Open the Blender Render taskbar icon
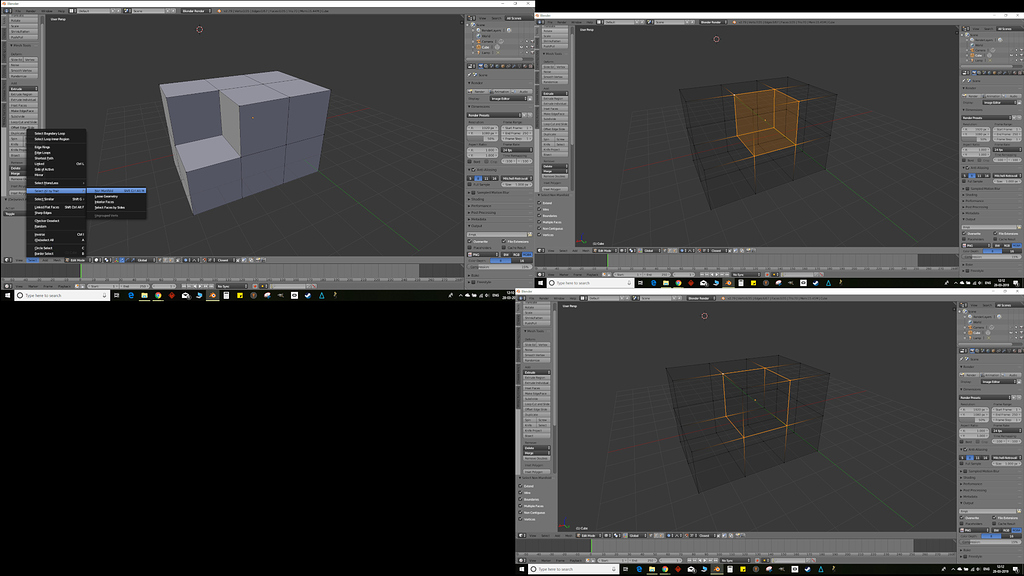Screen dimensions: 1024x576 [x=212, y=295]
